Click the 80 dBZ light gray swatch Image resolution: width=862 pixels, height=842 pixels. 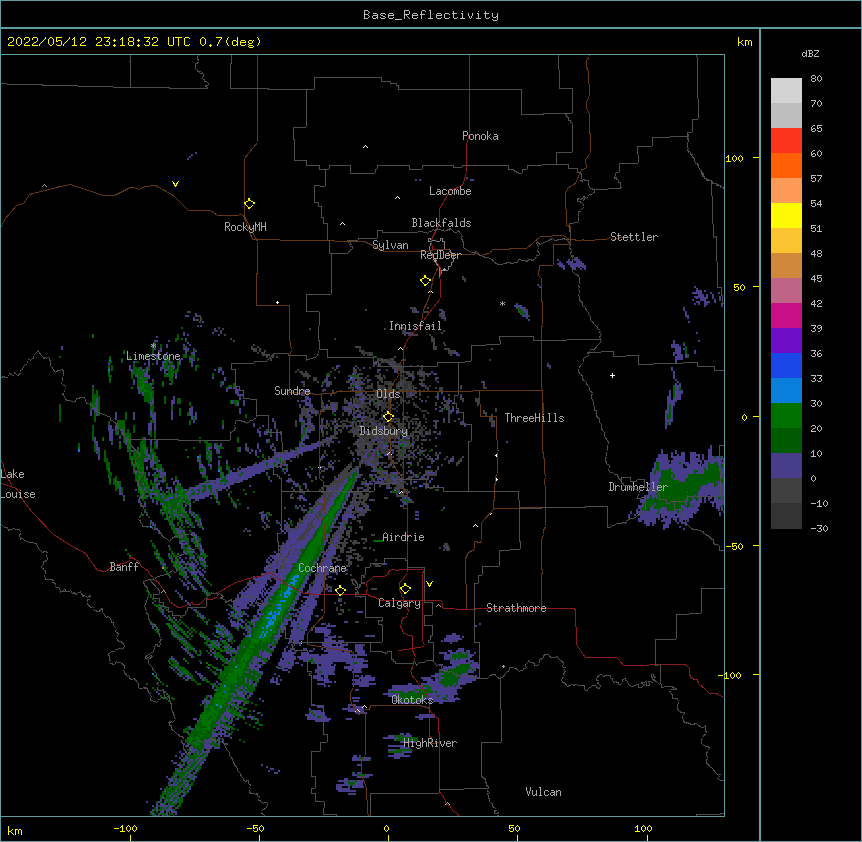point(786,90)
